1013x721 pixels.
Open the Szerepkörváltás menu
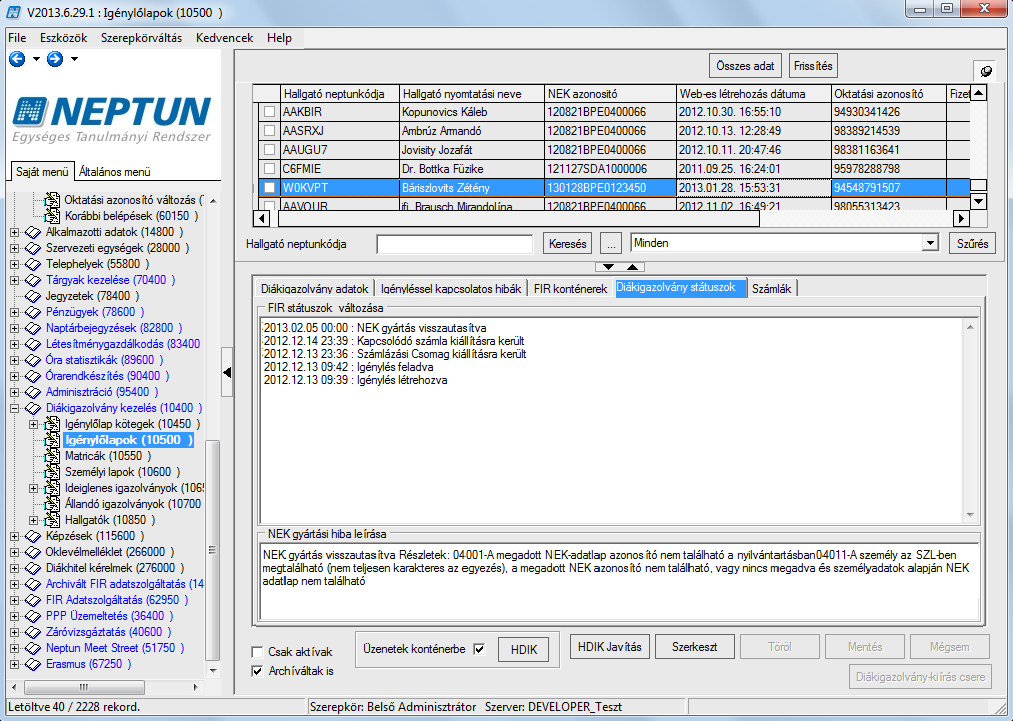141,38
